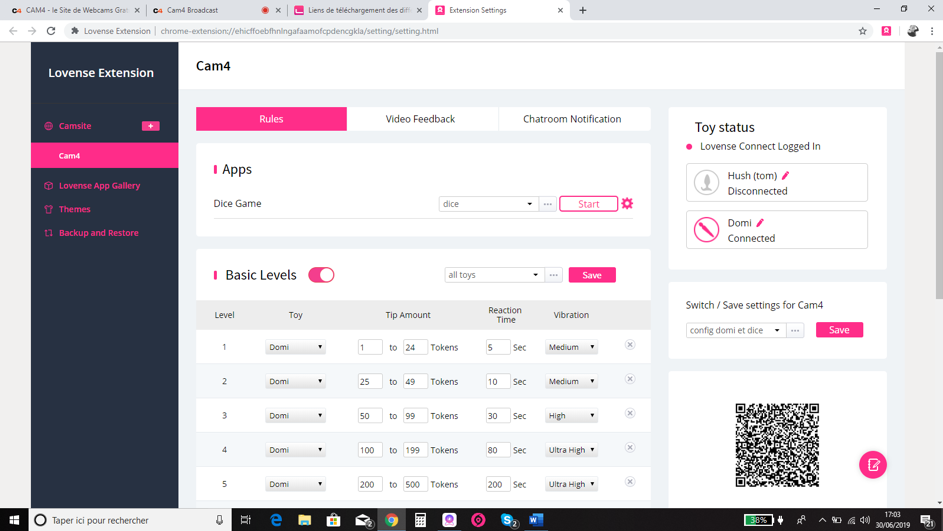Click the plus icon beside Camsite
Viewport: 943px width, 531px height.
150,126
